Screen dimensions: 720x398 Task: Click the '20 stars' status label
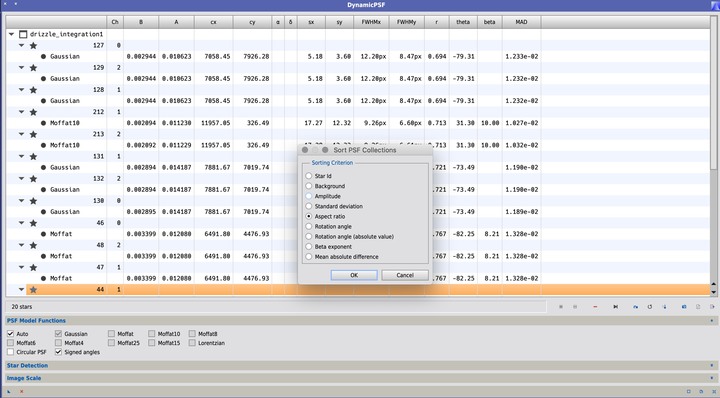pyautogui.click(x=22, y=307)
